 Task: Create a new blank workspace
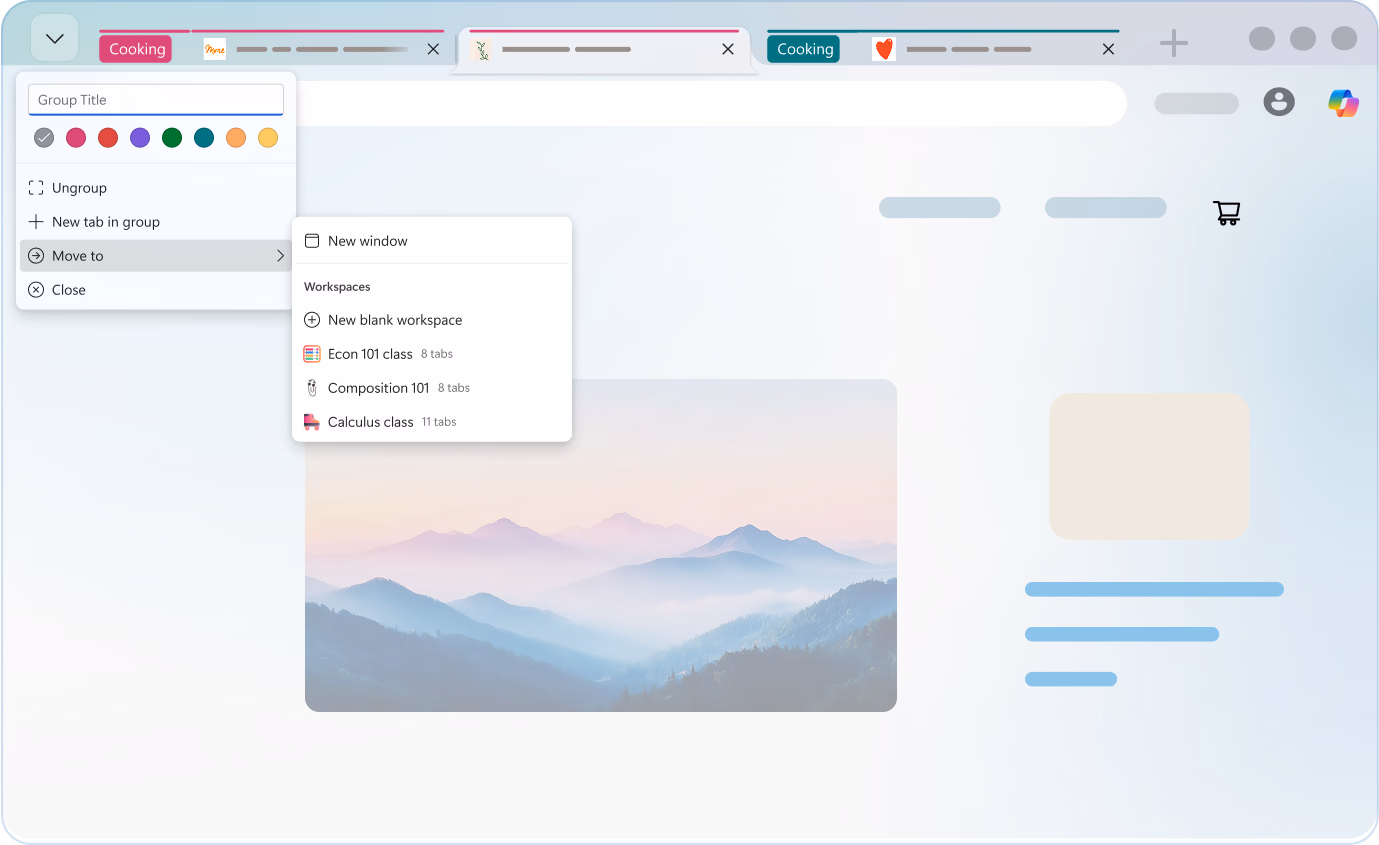(x=394, y=320)
